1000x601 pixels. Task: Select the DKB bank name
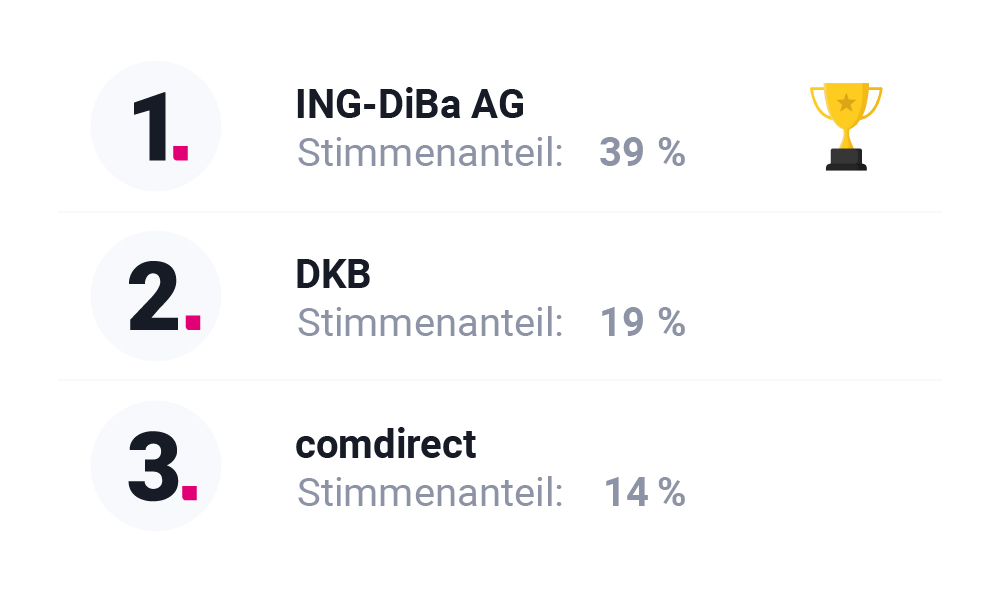click(x=333, y=274)
